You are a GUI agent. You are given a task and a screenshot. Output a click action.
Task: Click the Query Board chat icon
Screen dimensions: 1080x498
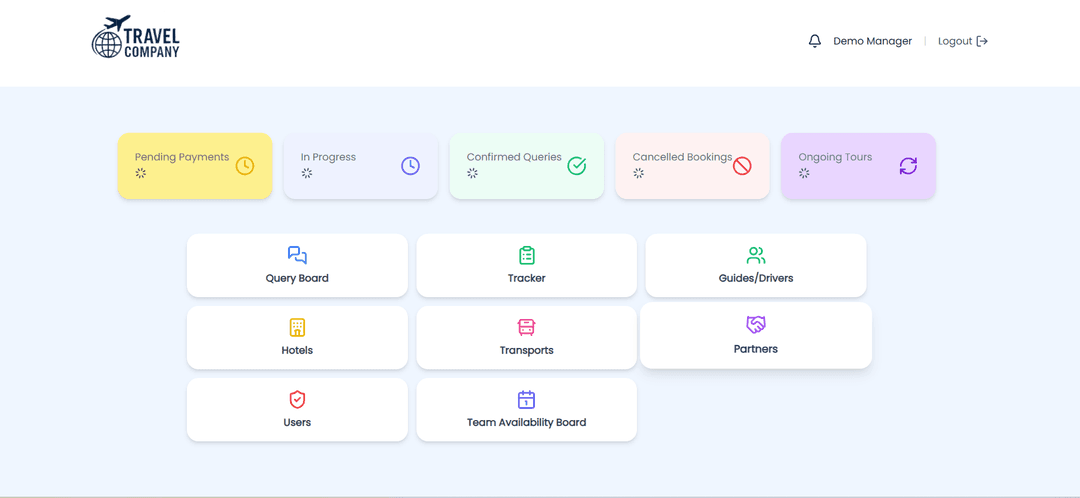click(x=297, y=255)
